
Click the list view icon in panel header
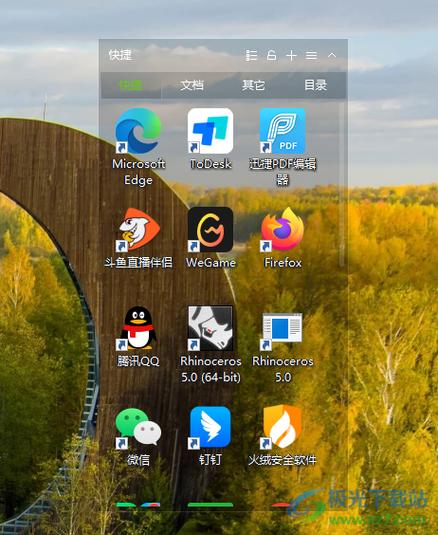point(251,55)
